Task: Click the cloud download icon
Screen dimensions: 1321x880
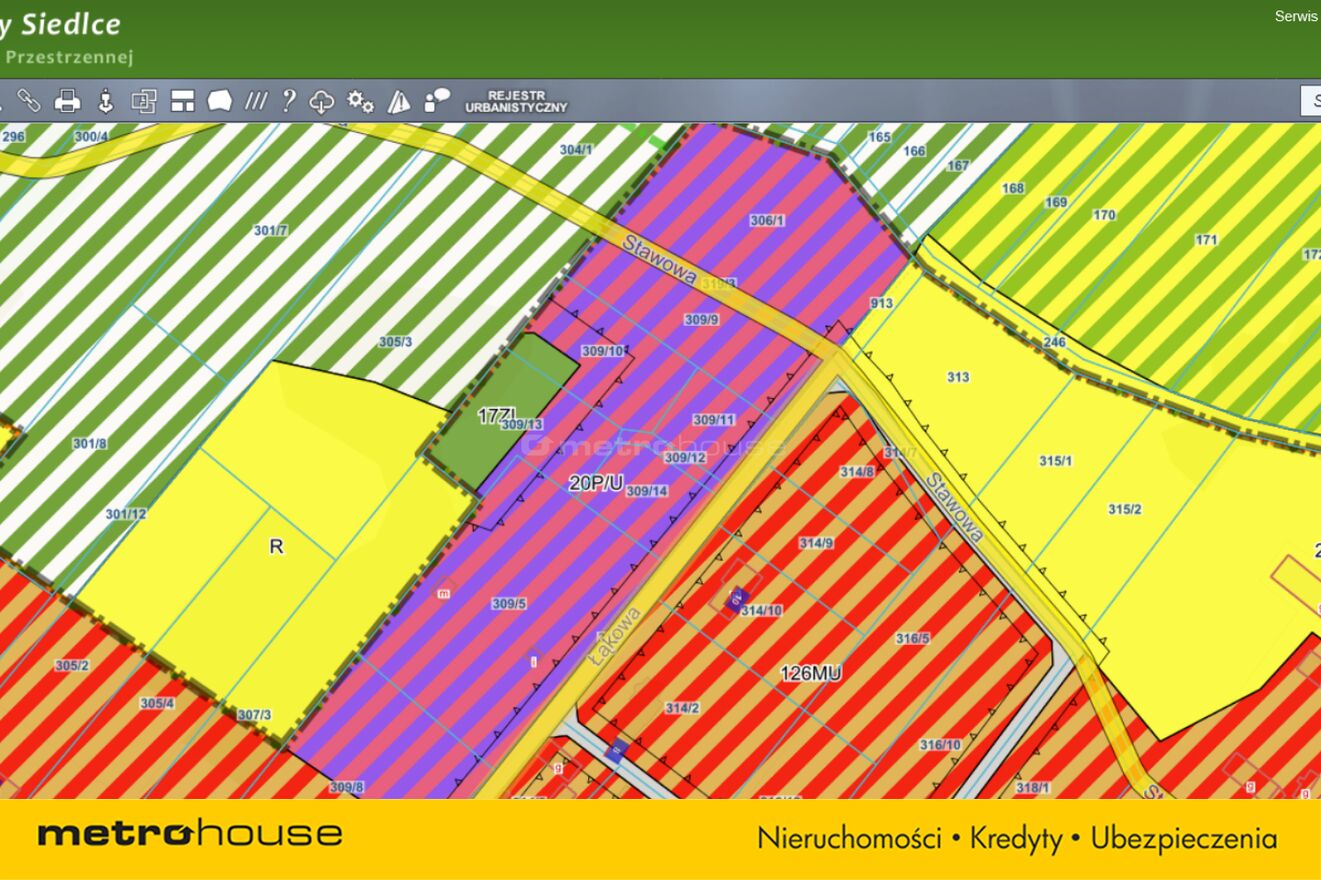Action: [x=321, y=100]
